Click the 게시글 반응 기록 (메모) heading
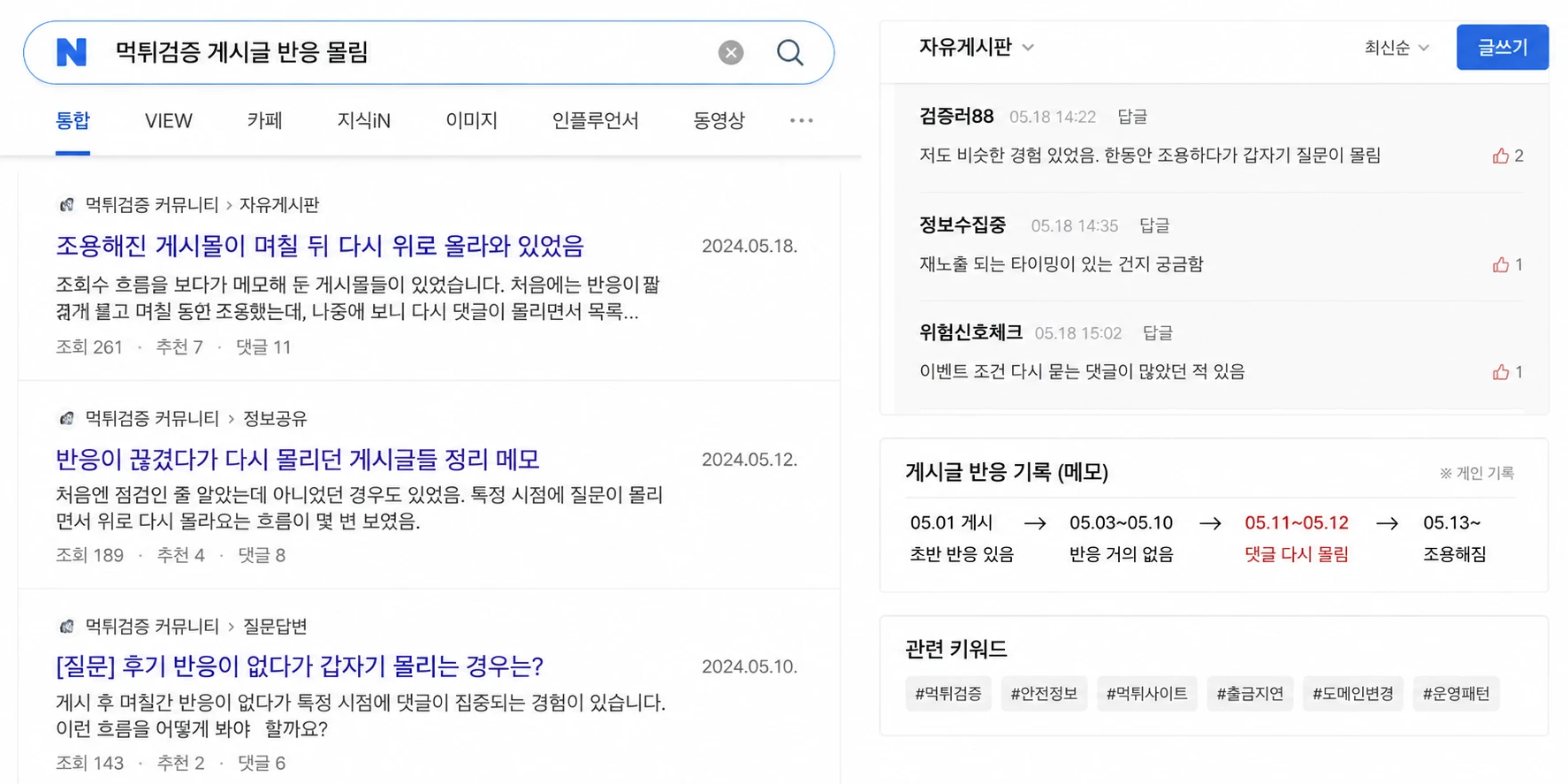 coord(1007,472)
